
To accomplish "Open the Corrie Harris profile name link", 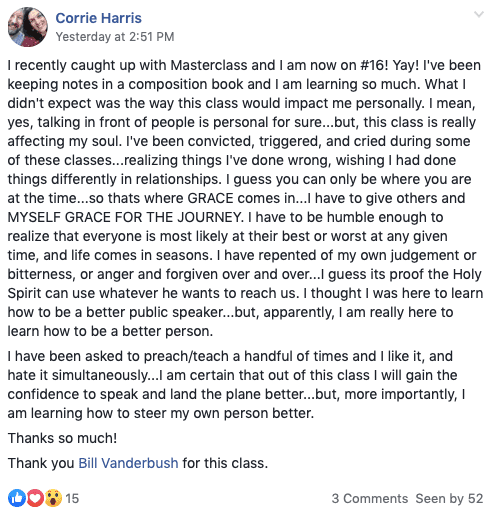I will tap(98, 18).
